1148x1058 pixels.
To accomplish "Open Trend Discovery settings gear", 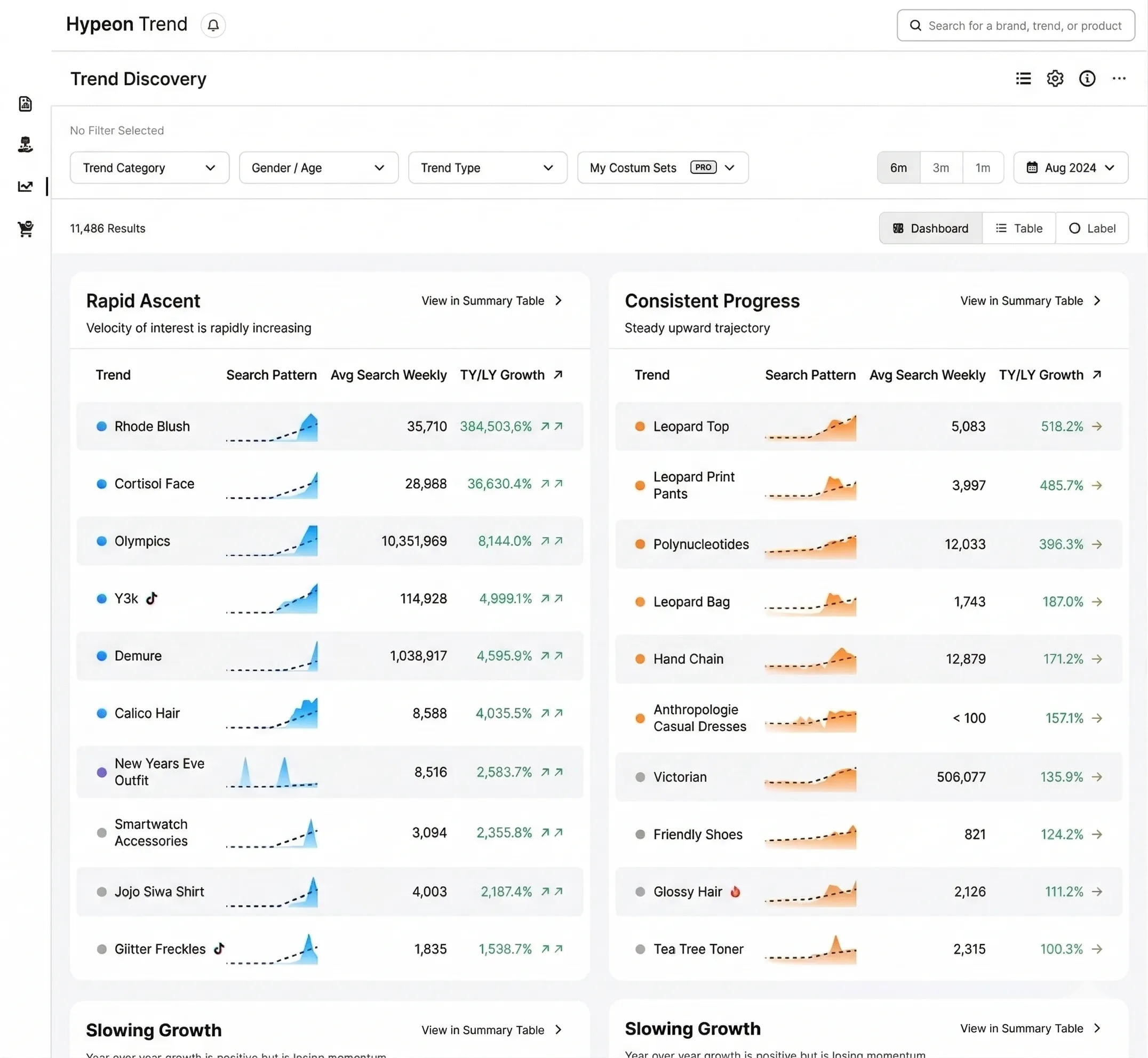I will point(1055,78).
